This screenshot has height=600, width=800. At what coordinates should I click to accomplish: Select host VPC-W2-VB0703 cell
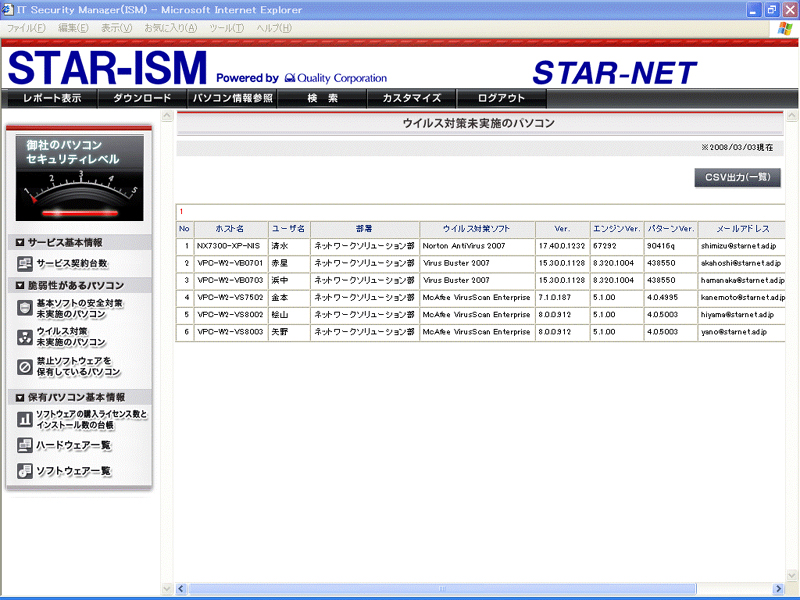230,280
